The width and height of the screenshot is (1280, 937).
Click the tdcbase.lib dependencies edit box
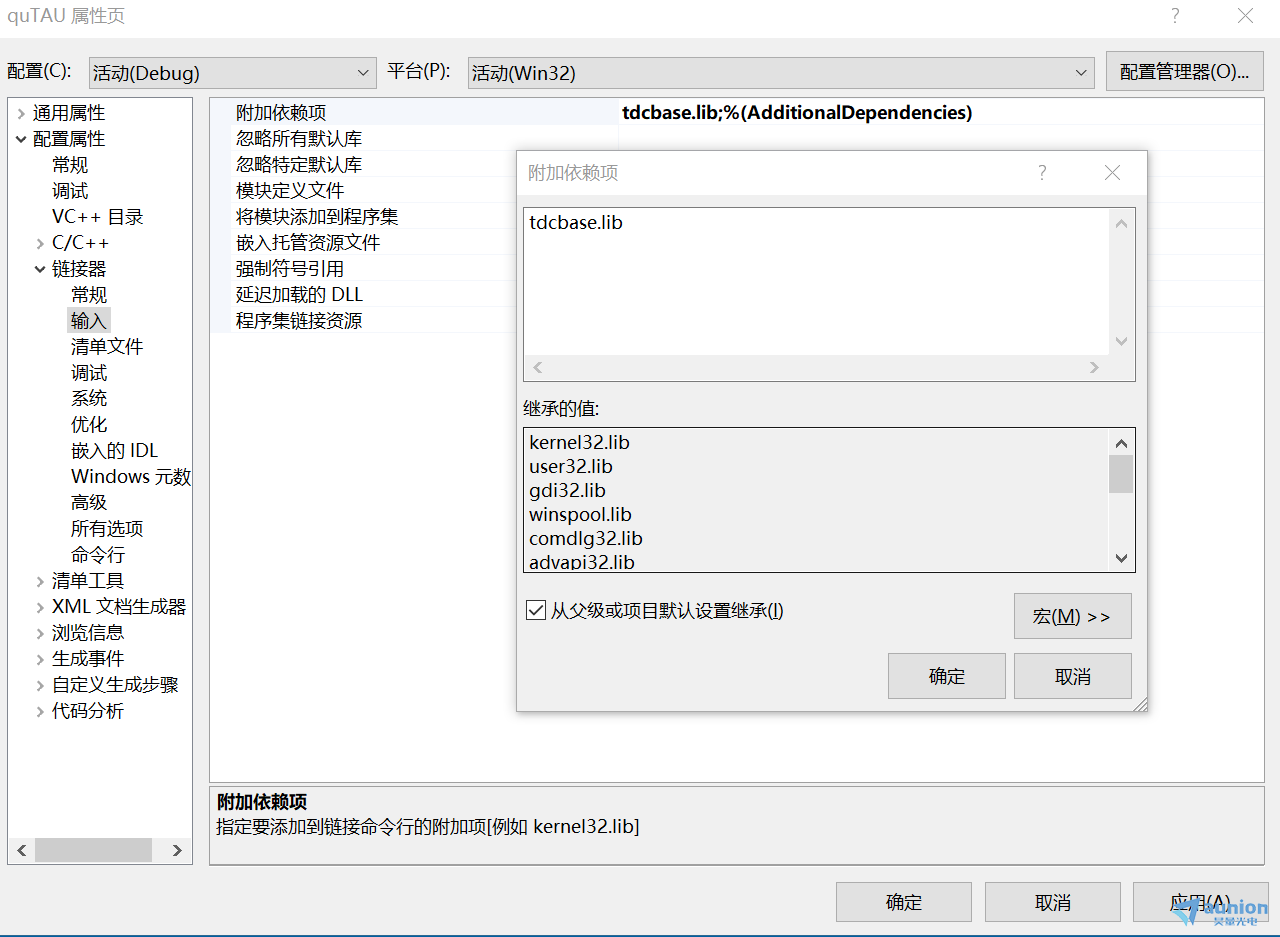tap(816, 282)
